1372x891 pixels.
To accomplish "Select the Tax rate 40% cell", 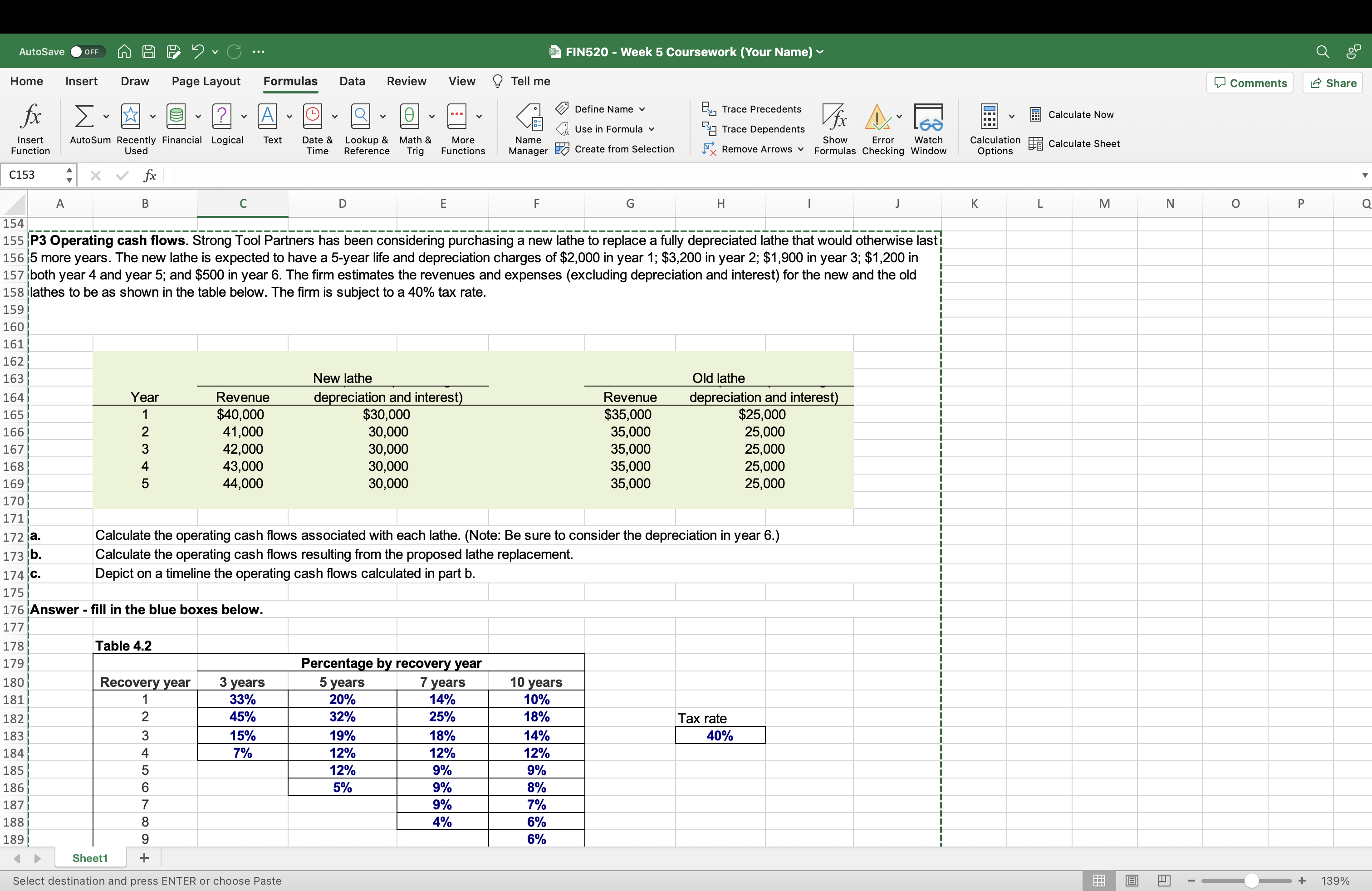I will point(720,736).
